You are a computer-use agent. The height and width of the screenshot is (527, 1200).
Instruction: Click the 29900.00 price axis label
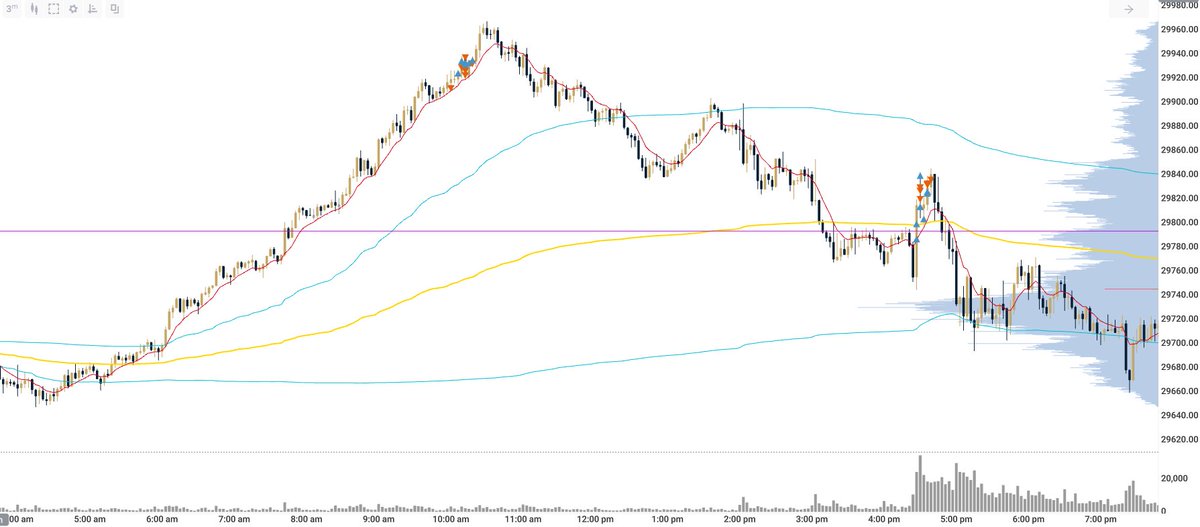pos(1178,102)
